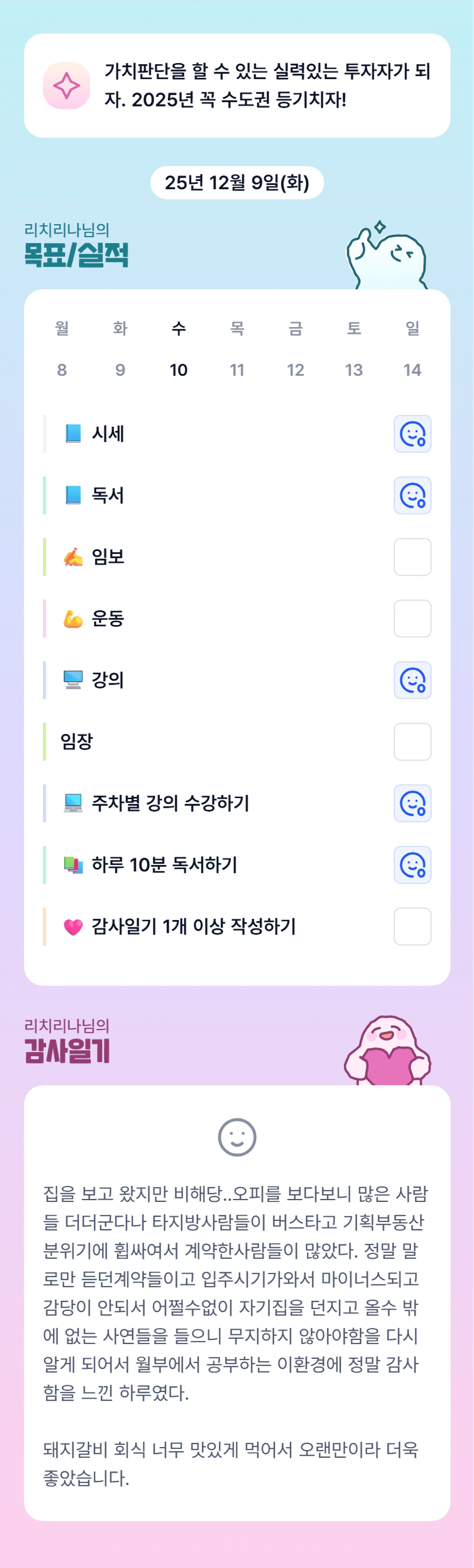The image size is (474, 1568).
Task: Select Sunday the 14th in week row
Action: tap(413, 370)
